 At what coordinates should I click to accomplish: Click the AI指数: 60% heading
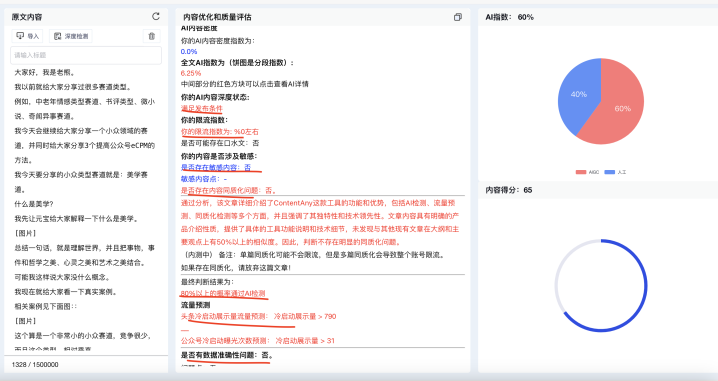(x=510, y=17)
